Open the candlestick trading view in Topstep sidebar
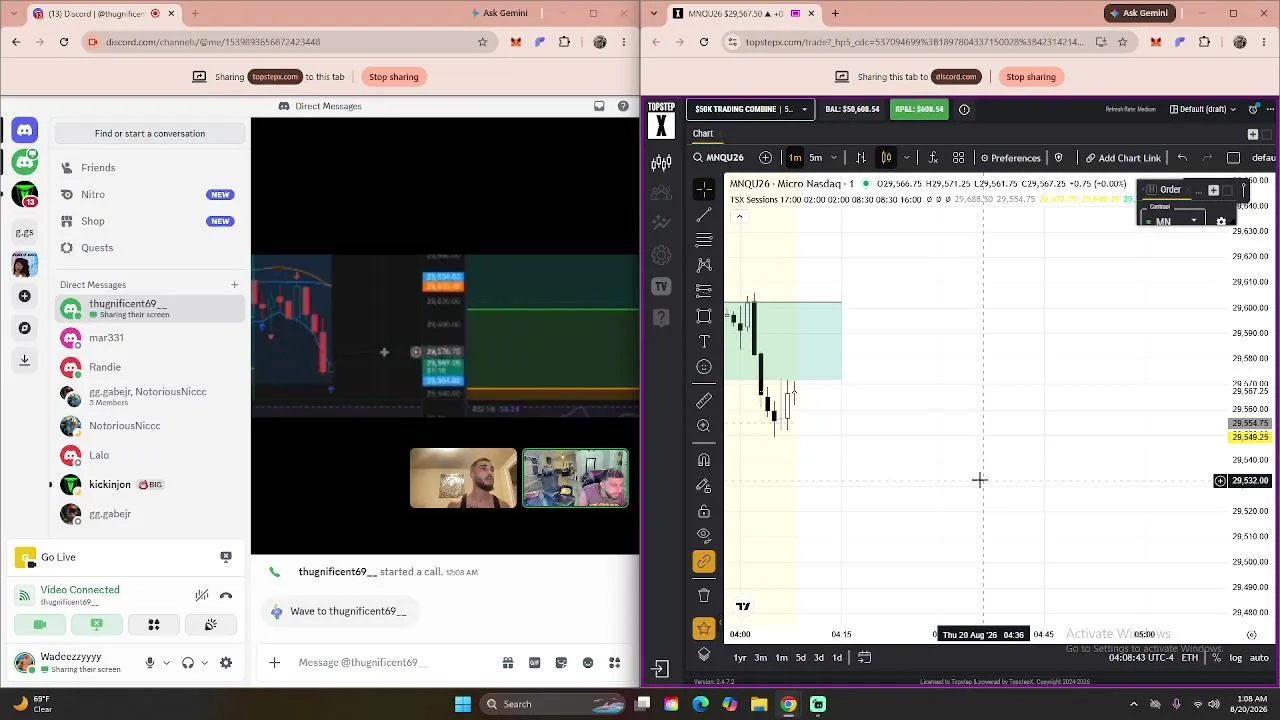This screenshot has height=720, width=1280. 661,163
